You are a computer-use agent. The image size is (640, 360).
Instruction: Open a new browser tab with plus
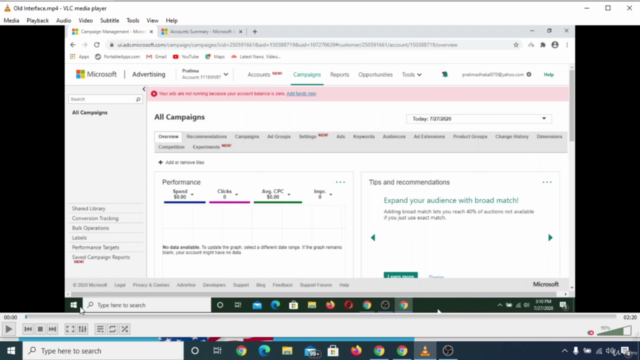255,31
